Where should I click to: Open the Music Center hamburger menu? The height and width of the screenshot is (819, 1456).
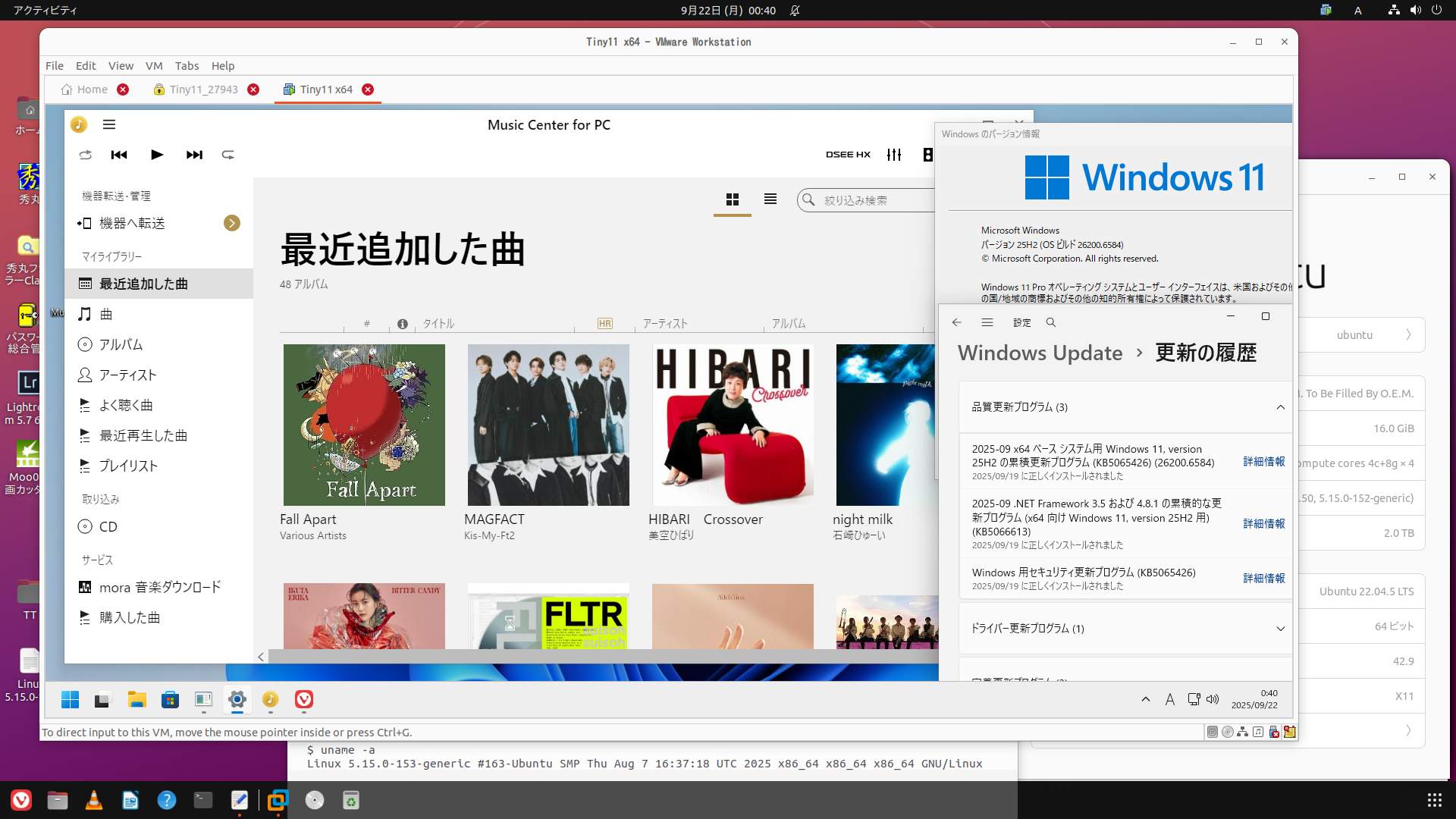(109, 124)
